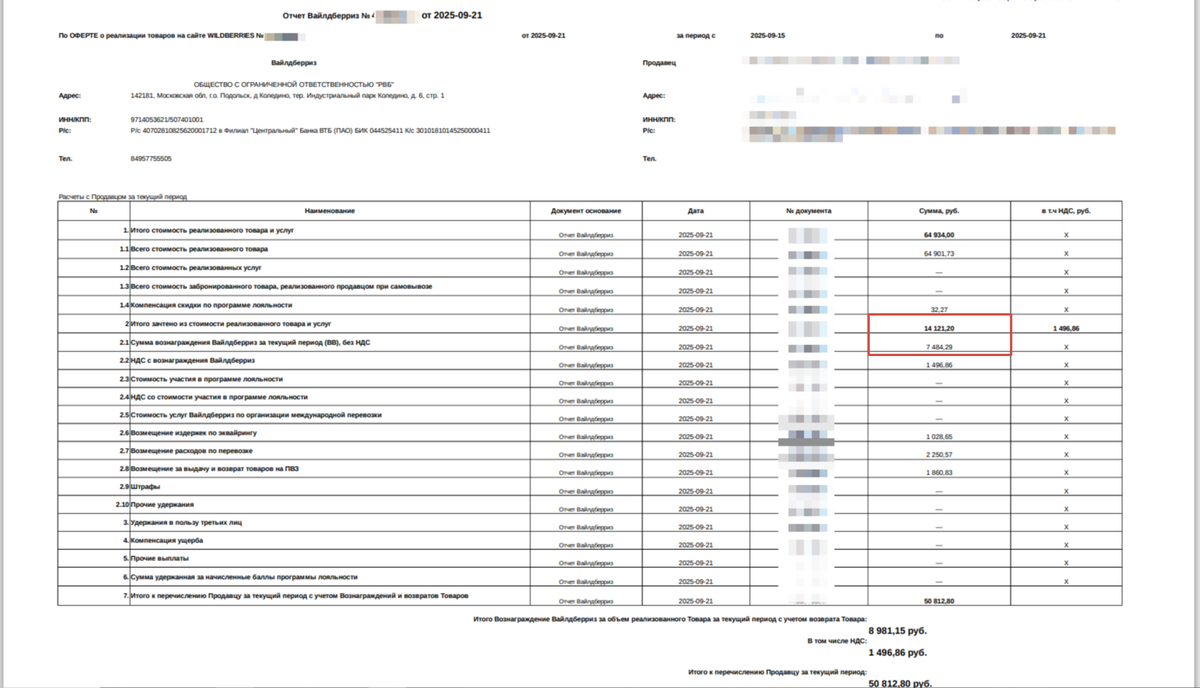Click the sum "1 860,83"
Image resolution: width=1200 pixels, height=688 pixels.
(x=939, y=473)
